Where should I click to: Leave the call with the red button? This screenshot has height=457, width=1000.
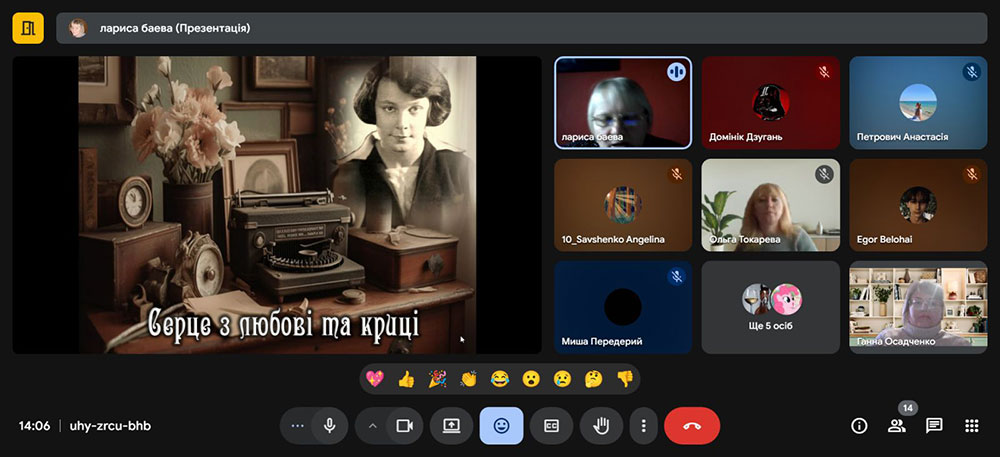point(691,425)
